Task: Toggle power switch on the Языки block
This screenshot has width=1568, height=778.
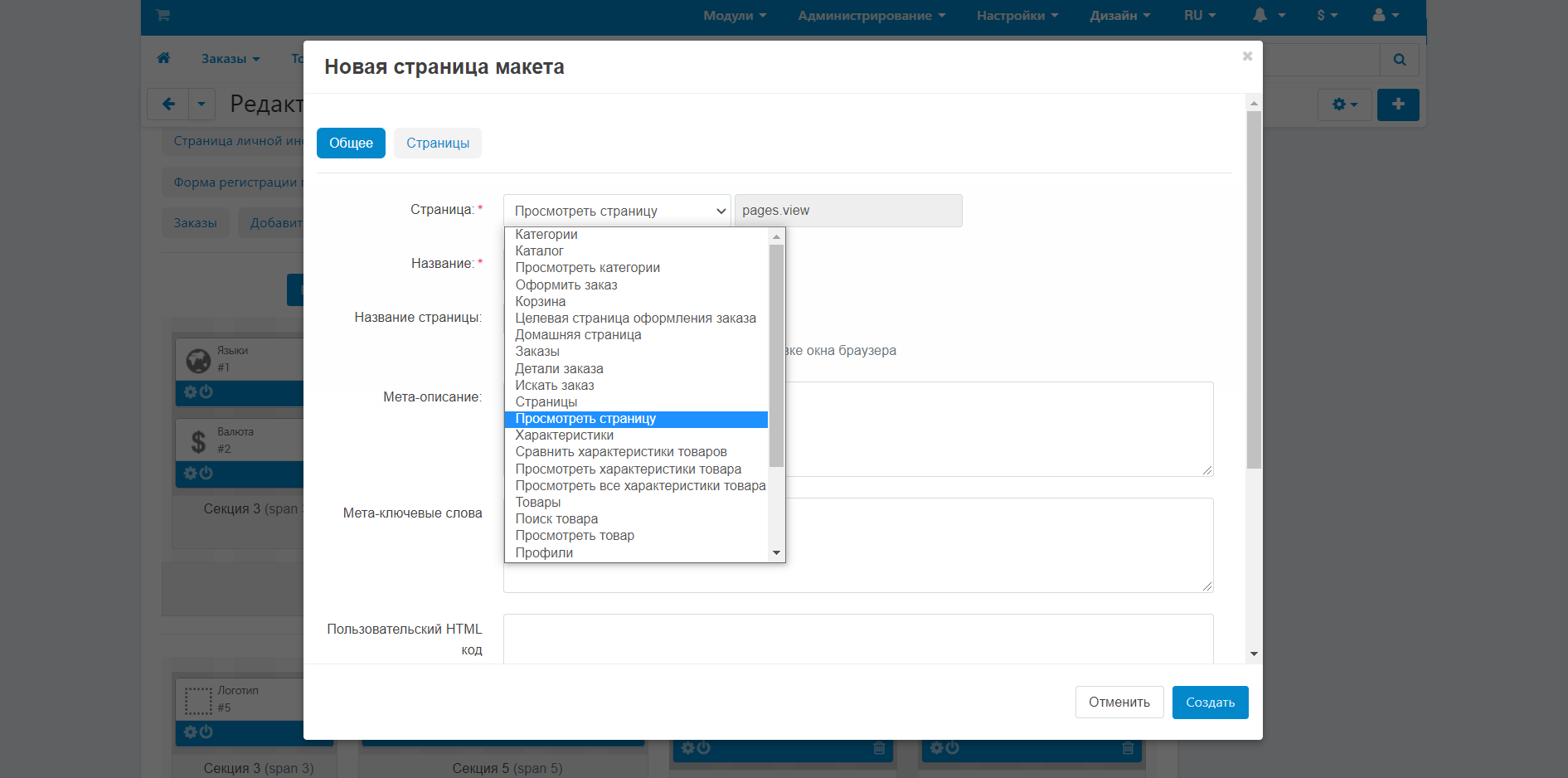Action: [x=206, y=391]
